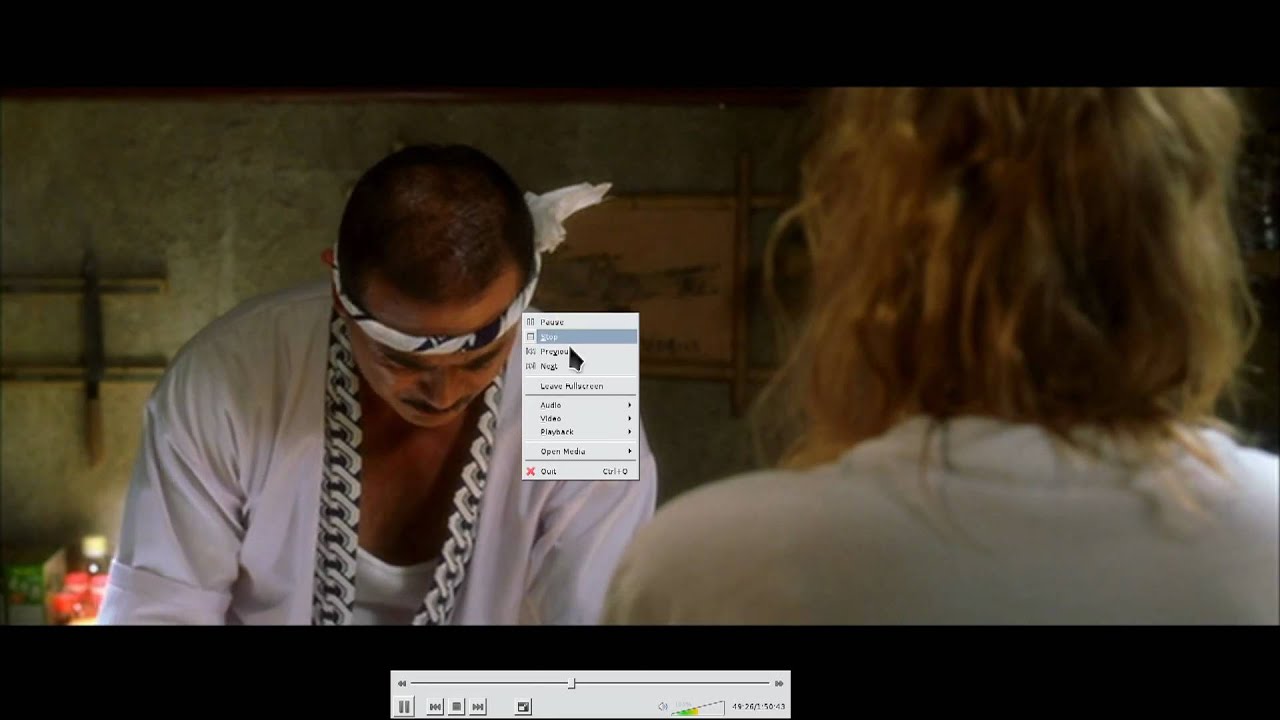This screenshot has height=720, width=1280.
Task: Adjust the volume level slider
Action: click(x=697, y=708)
